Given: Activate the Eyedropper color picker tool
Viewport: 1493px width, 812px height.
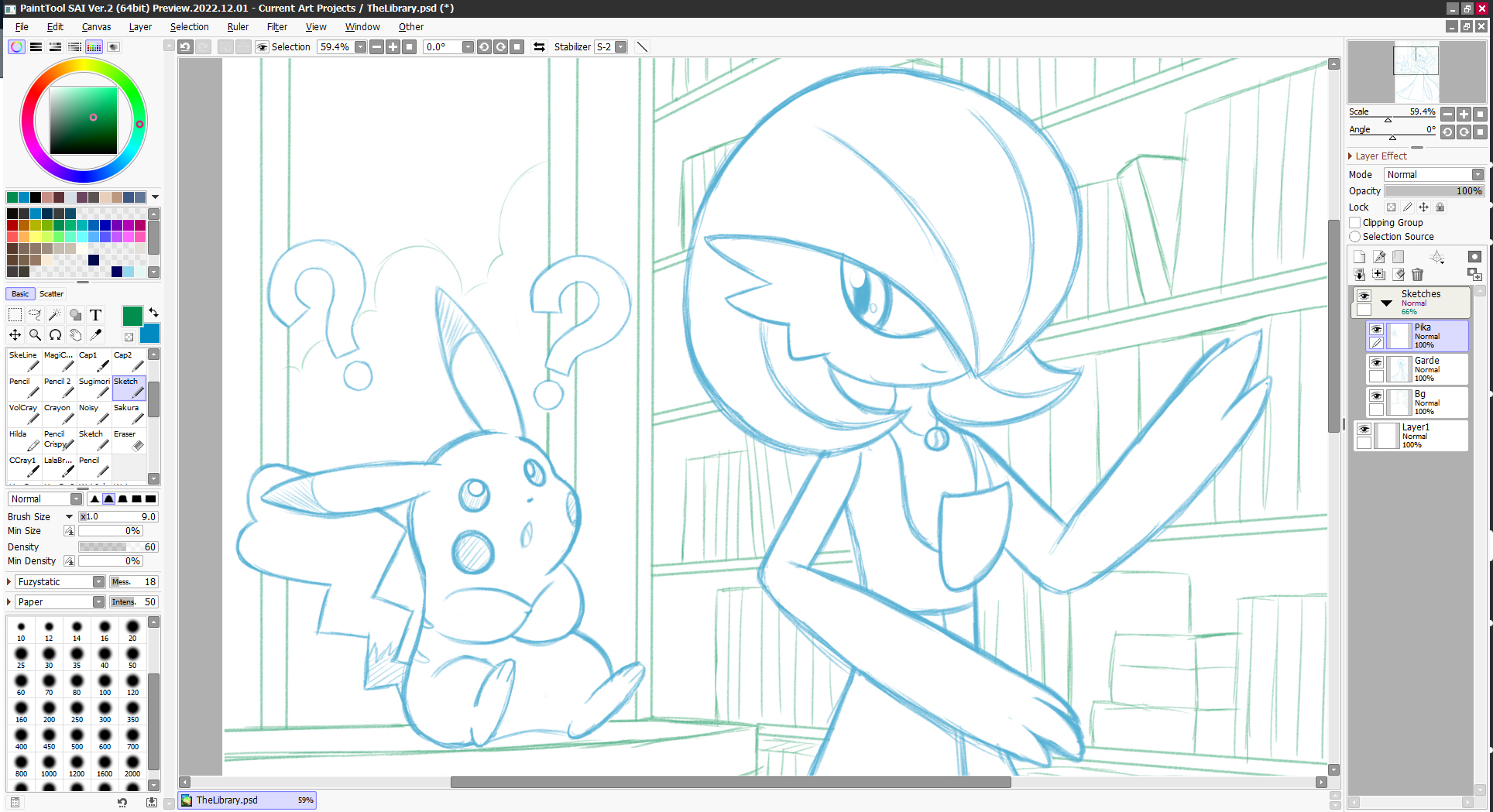Looking at the screenshot, I should pos(95,334).
